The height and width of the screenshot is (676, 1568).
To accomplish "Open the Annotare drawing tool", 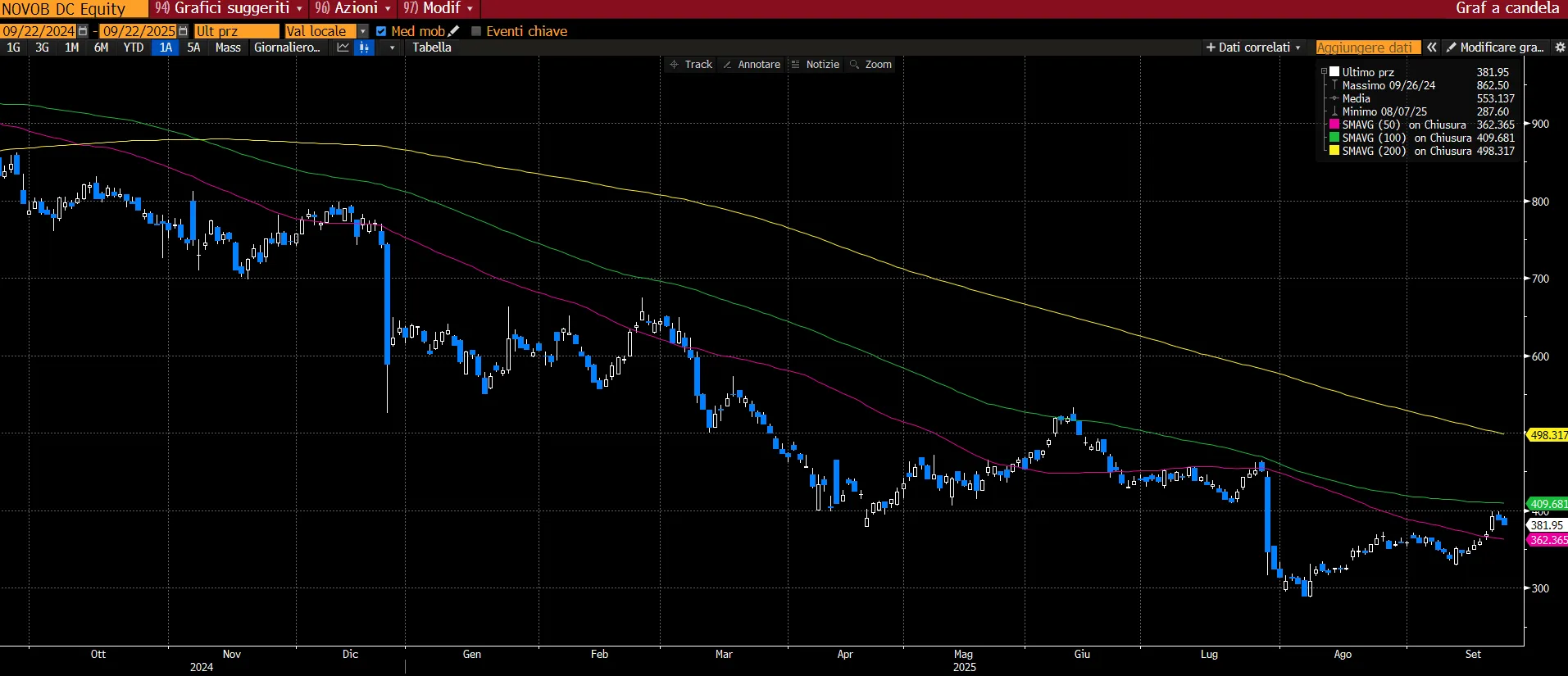I will 752,64.
